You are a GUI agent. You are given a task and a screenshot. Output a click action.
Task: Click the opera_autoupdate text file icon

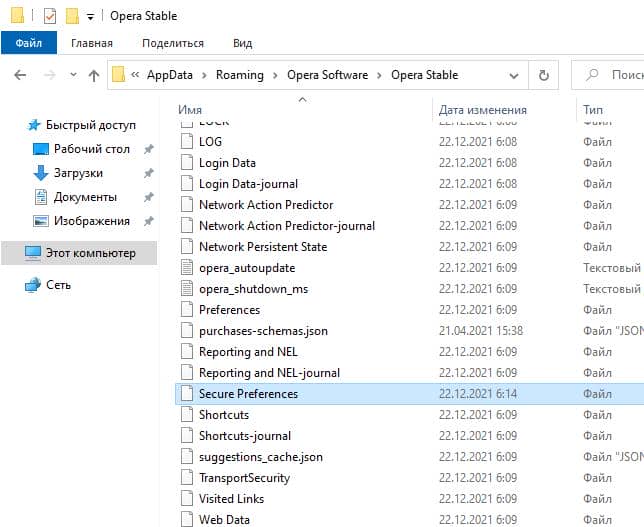coord(186,268)
